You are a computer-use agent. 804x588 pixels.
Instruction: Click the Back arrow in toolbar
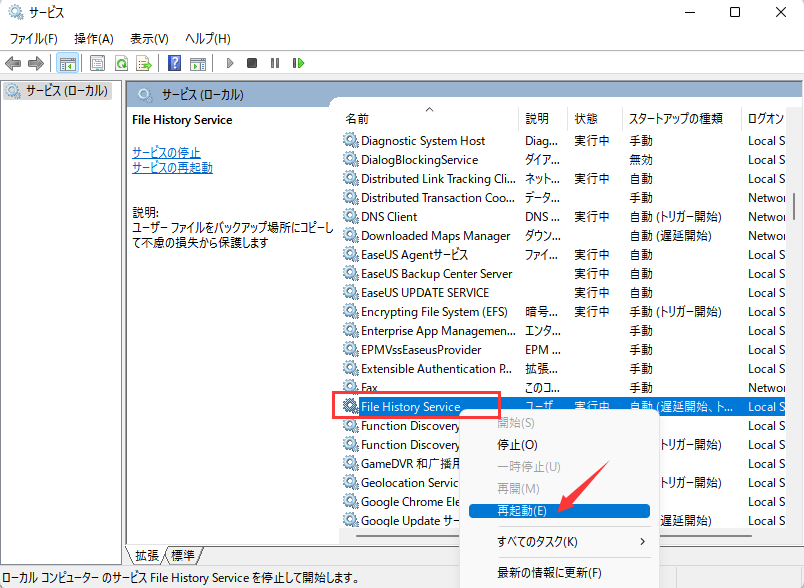(x=13, y=63)
